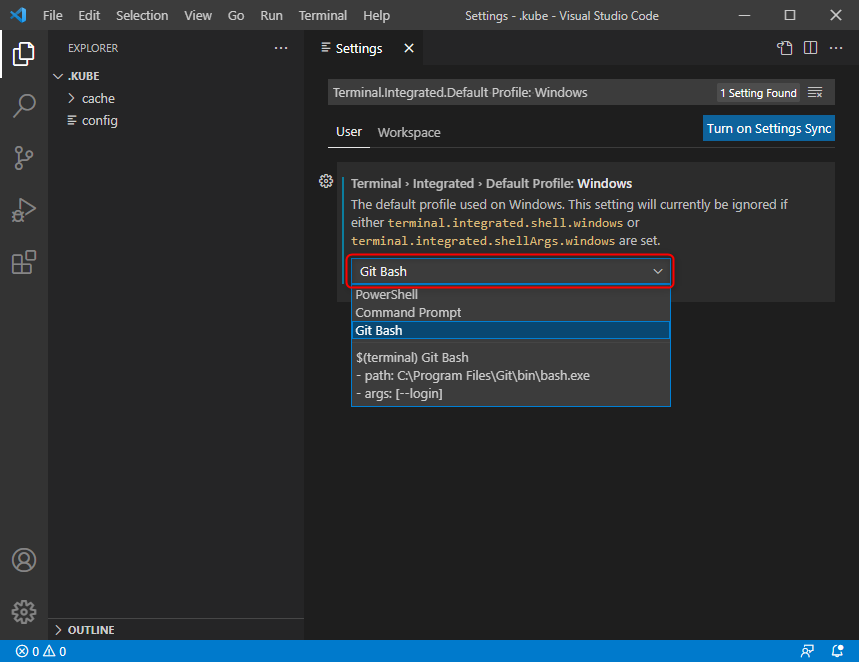859x662 pixels.
Task: Open the Terminal menu
Action: (x=322, y=15)
